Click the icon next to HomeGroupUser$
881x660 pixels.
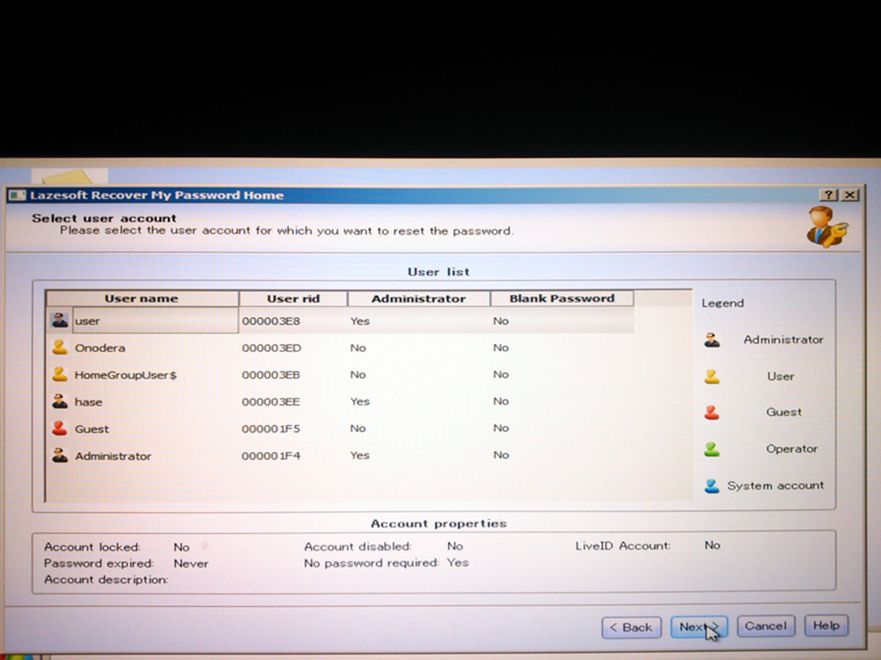point(60,374)
